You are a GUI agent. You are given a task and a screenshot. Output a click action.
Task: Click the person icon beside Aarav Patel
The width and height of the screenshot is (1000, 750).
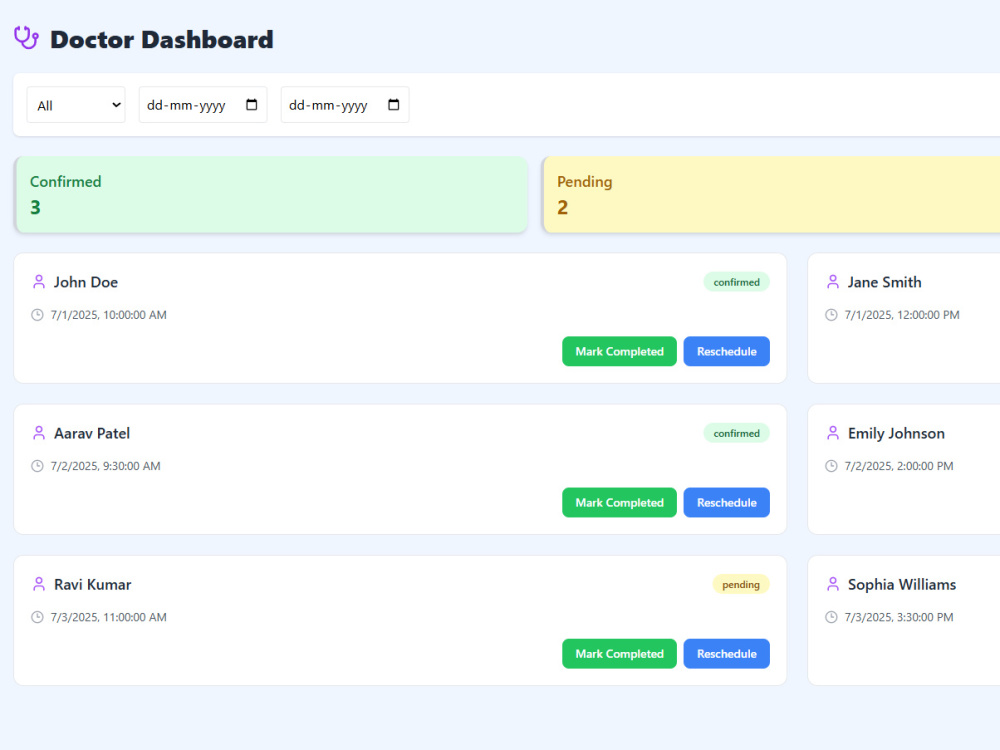point(39,433)
